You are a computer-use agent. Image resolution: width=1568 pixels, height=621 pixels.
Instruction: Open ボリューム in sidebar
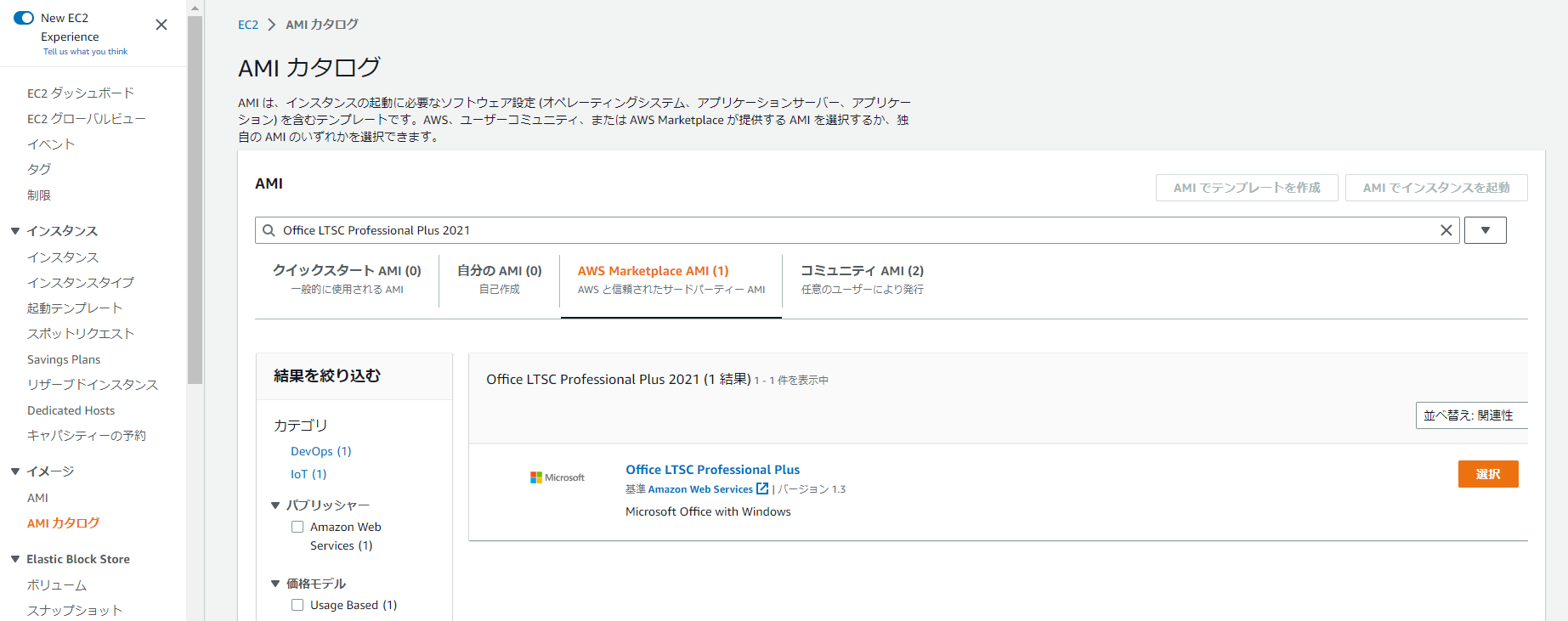point(57,585)
